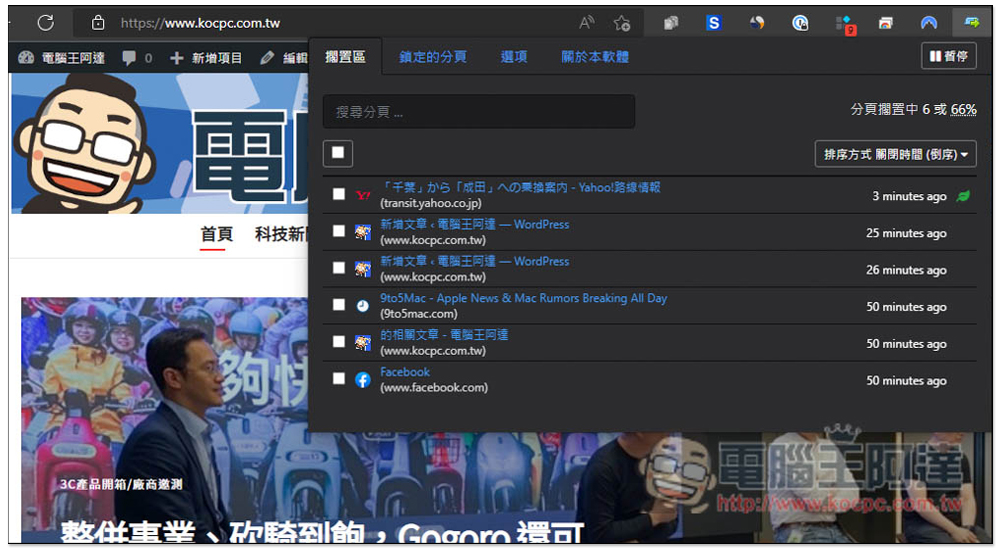Screen dimensions: 1000x550
Task: Tick the checkbox next to the Facebook entry
Action: pyautogui.click(x=339, y=379)
